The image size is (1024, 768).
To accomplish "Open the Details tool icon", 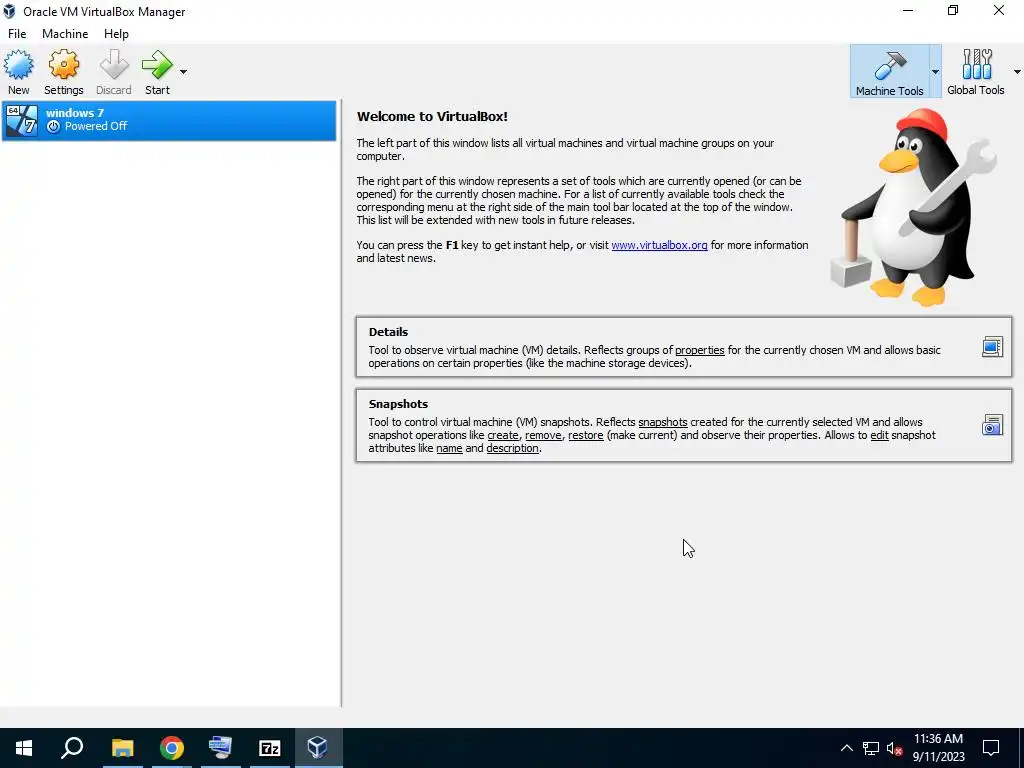I will 992,347.
